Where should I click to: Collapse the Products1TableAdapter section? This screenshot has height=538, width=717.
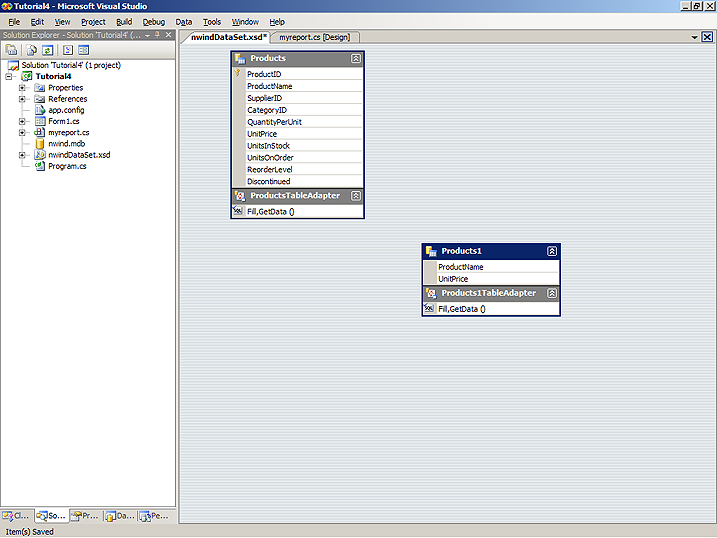pos(551,293)
